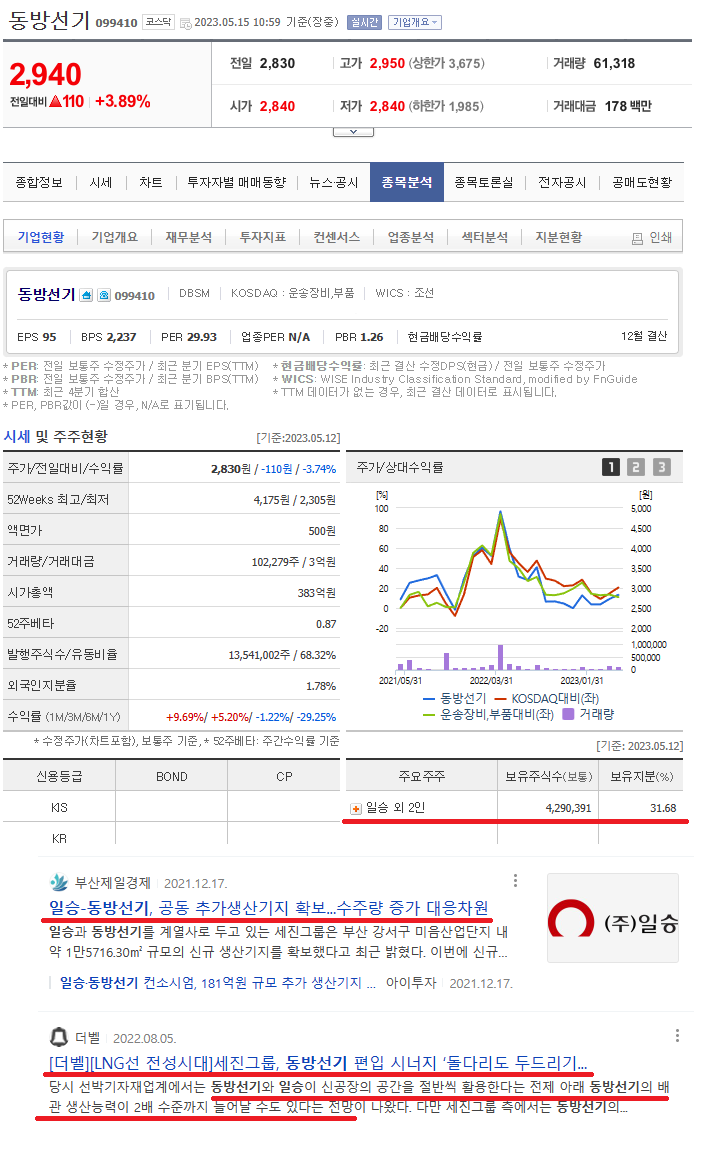Open the 전자공시 tab

pyautogui.click(x=562, y=183)
